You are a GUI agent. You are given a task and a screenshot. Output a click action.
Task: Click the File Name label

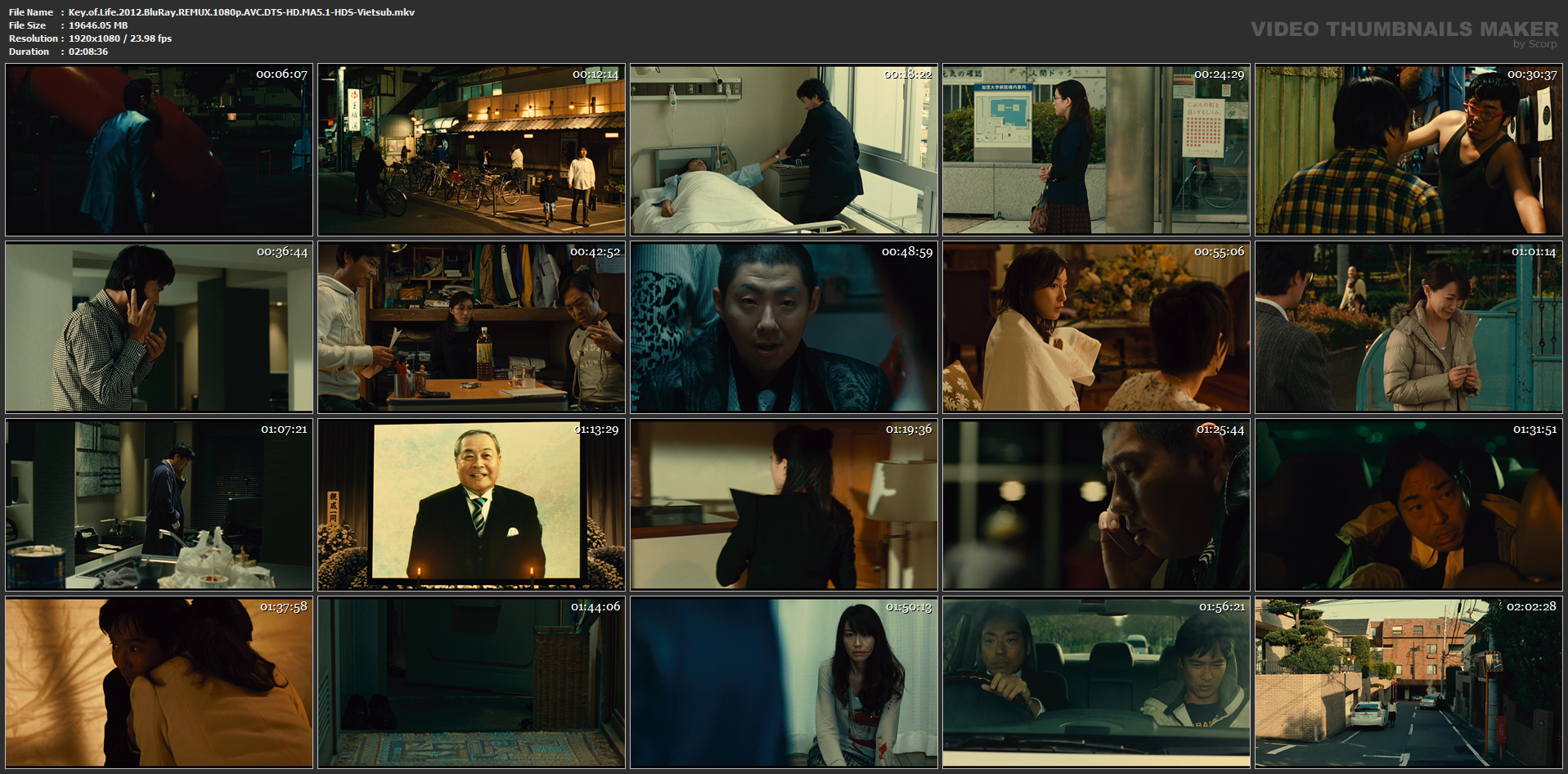click(31, 12)
